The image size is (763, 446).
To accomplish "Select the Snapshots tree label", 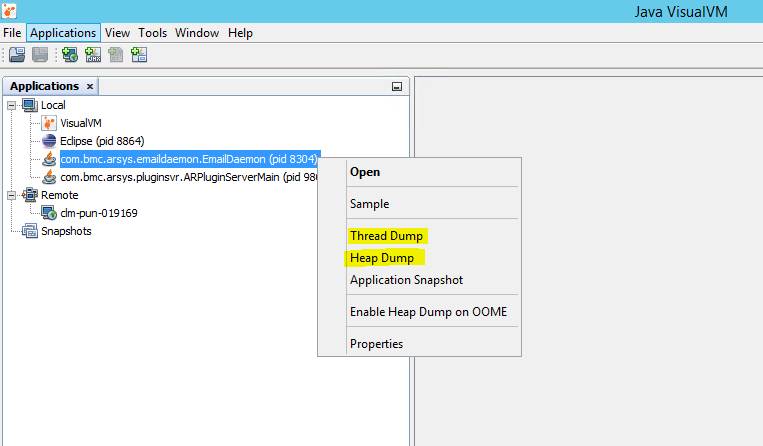I will [66, 231].
